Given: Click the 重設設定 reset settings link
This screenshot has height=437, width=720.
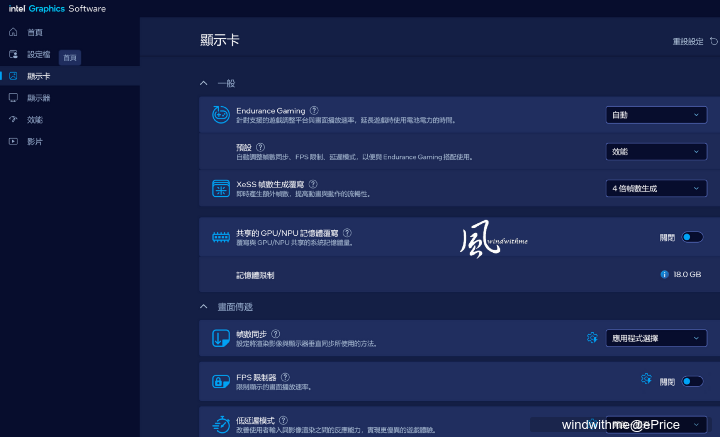Looking at the screenshot, I should 688,41.
